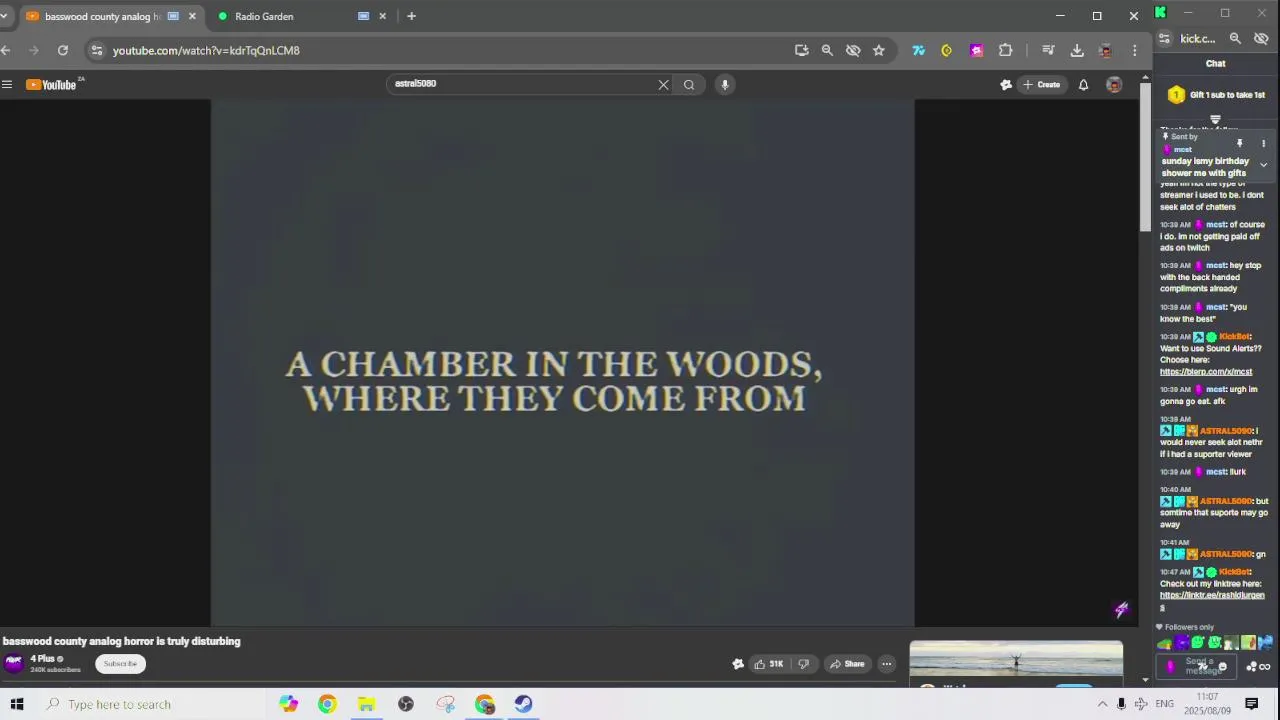Subscribe to the 4 Plus channel
The width and height of the screenshot is (1280, 720).
click(120, 664)
